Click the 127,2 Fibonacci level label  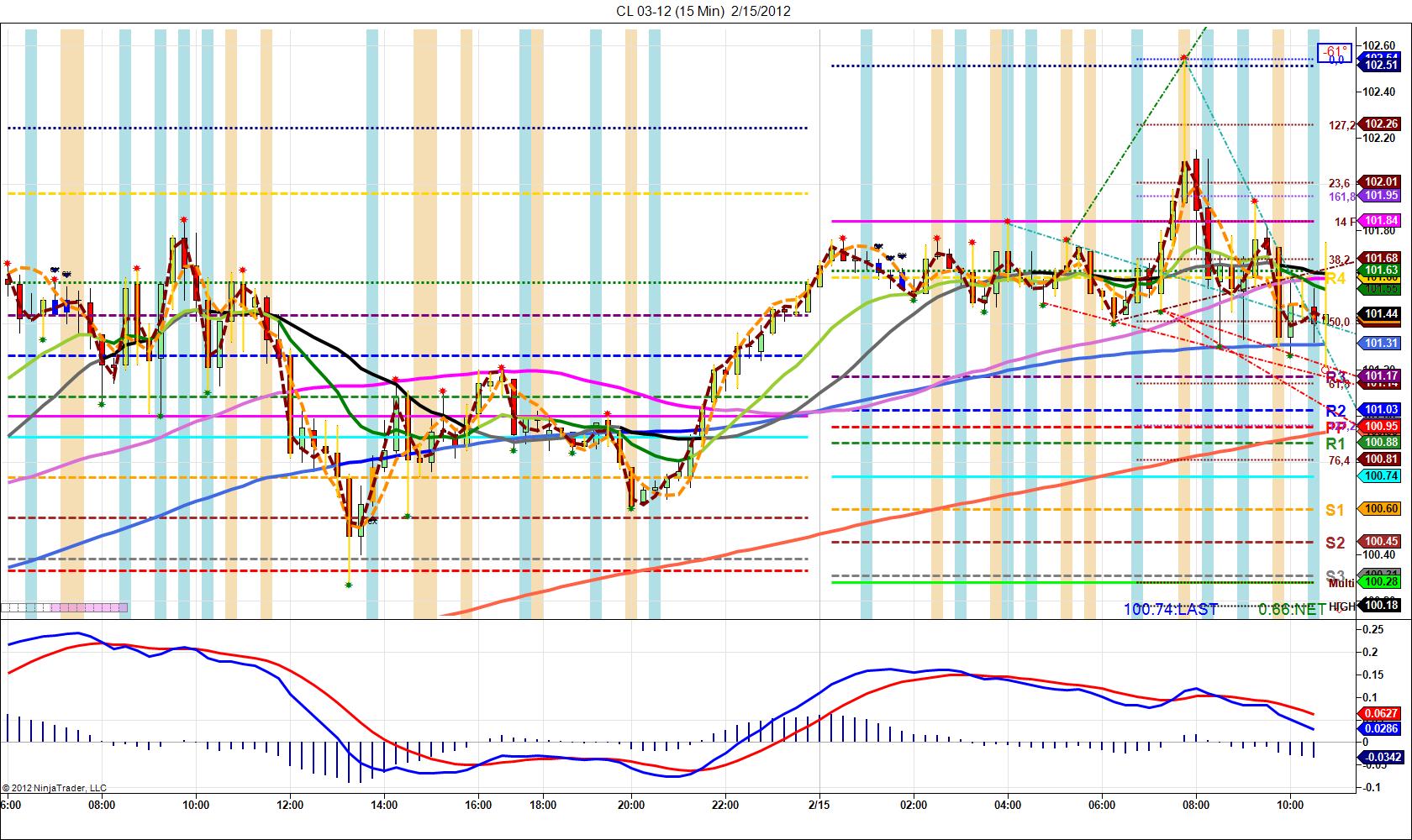point(1341,125)
